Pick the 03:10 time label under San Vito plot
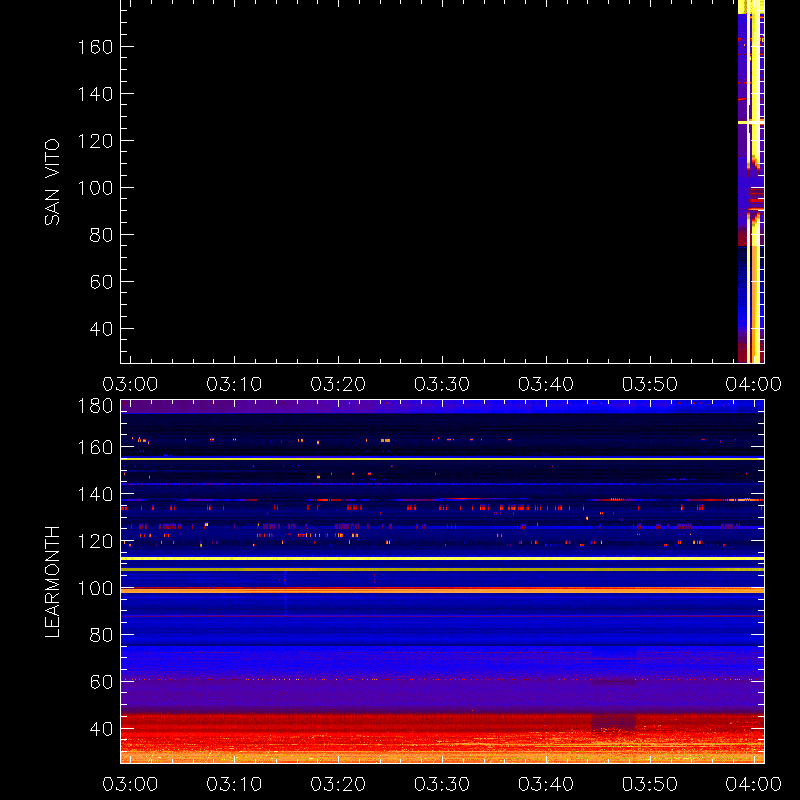Viewport: 800px width, 800px height. click(x=234, y=384)
